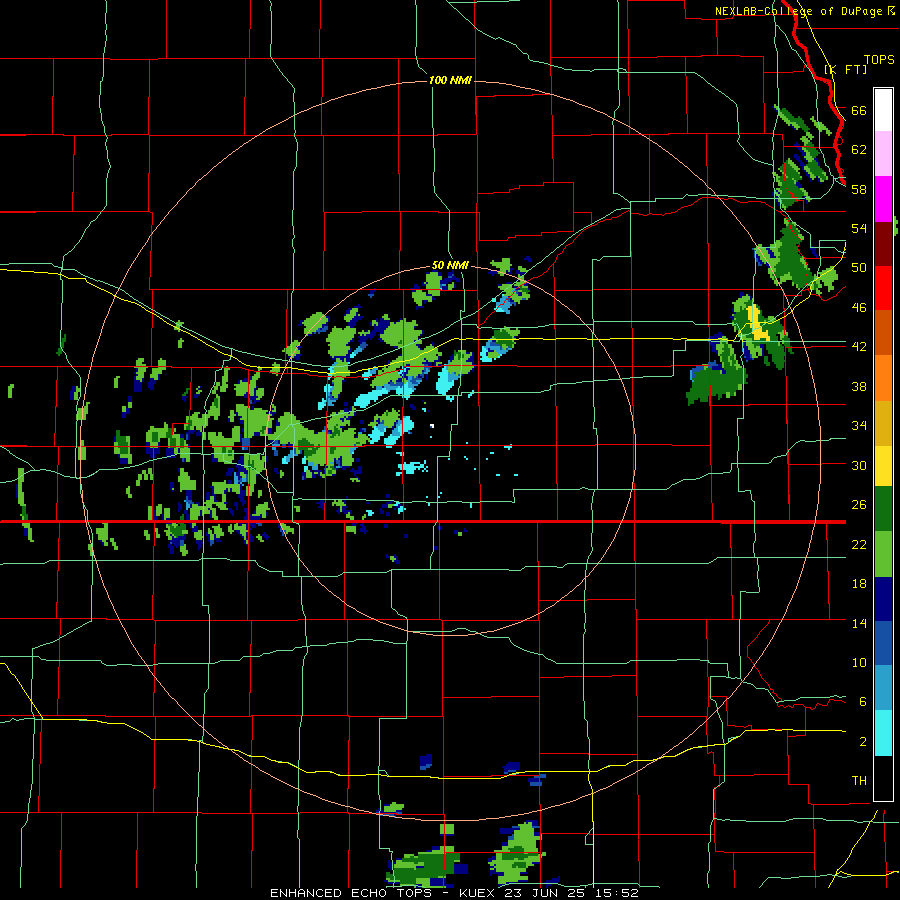Click the "38" legend value

tap(859, 386)
